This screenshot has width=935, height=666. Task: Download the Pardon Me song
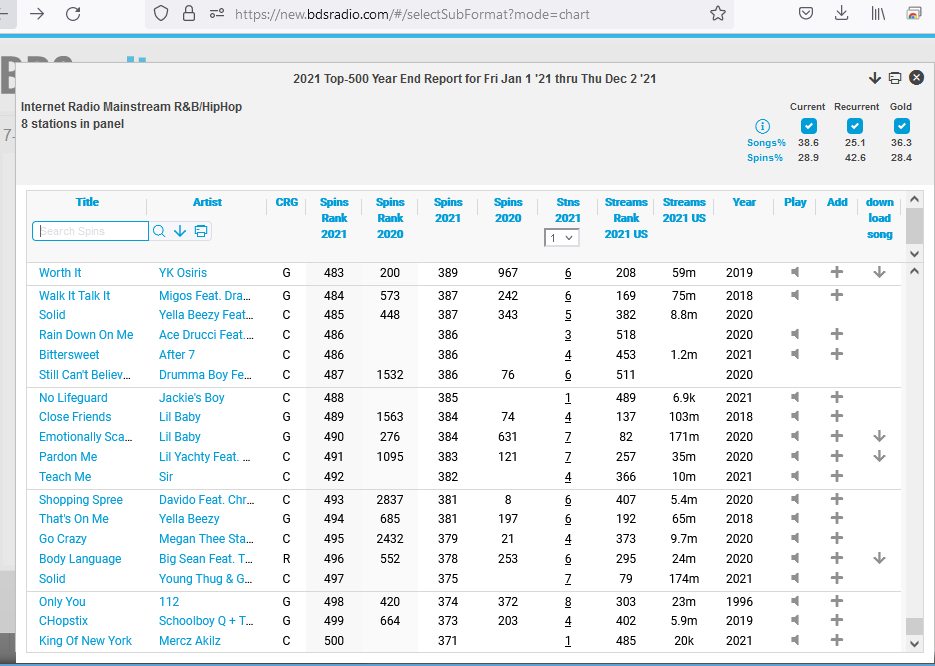(x=879, y=456)
